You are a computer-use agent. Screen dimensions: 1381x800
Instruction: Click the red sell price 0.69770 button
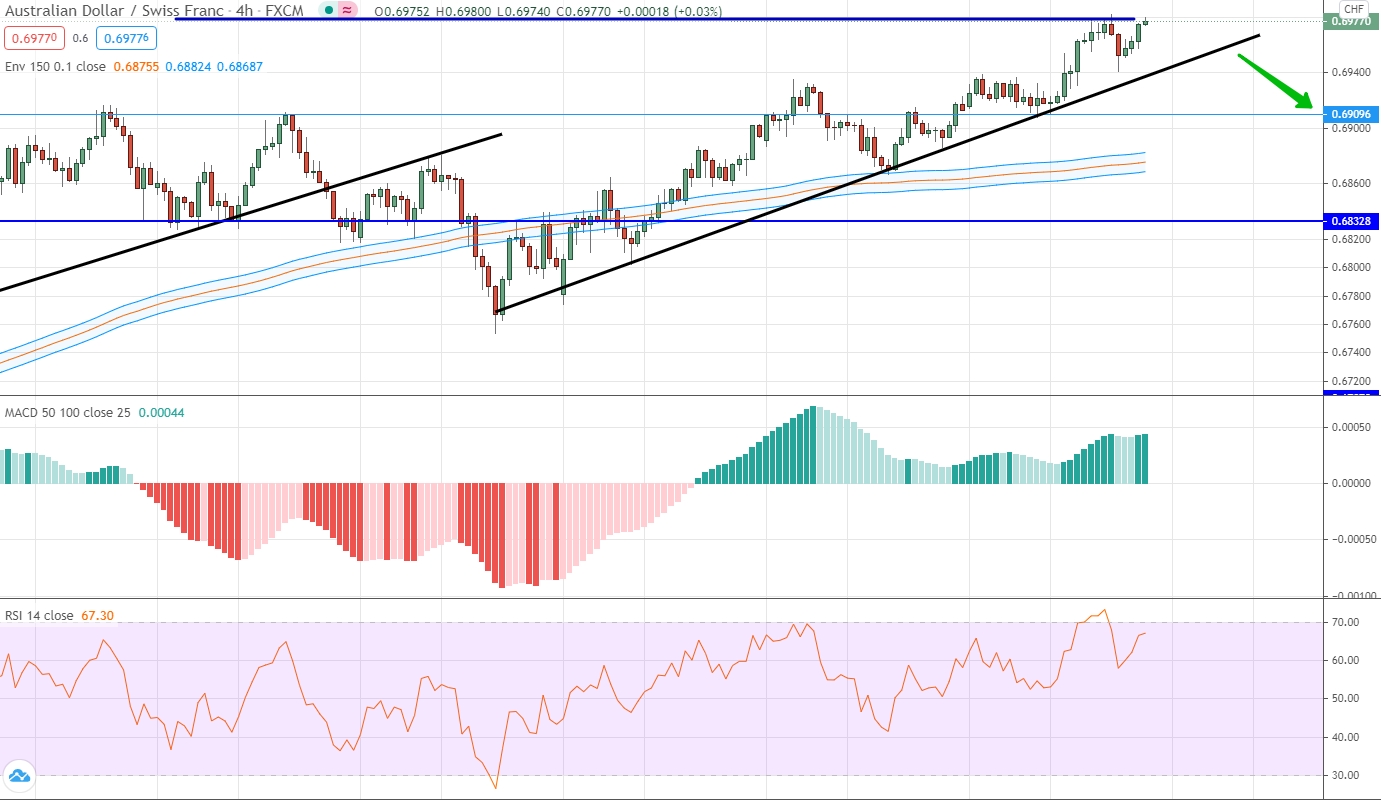point(35,39)
